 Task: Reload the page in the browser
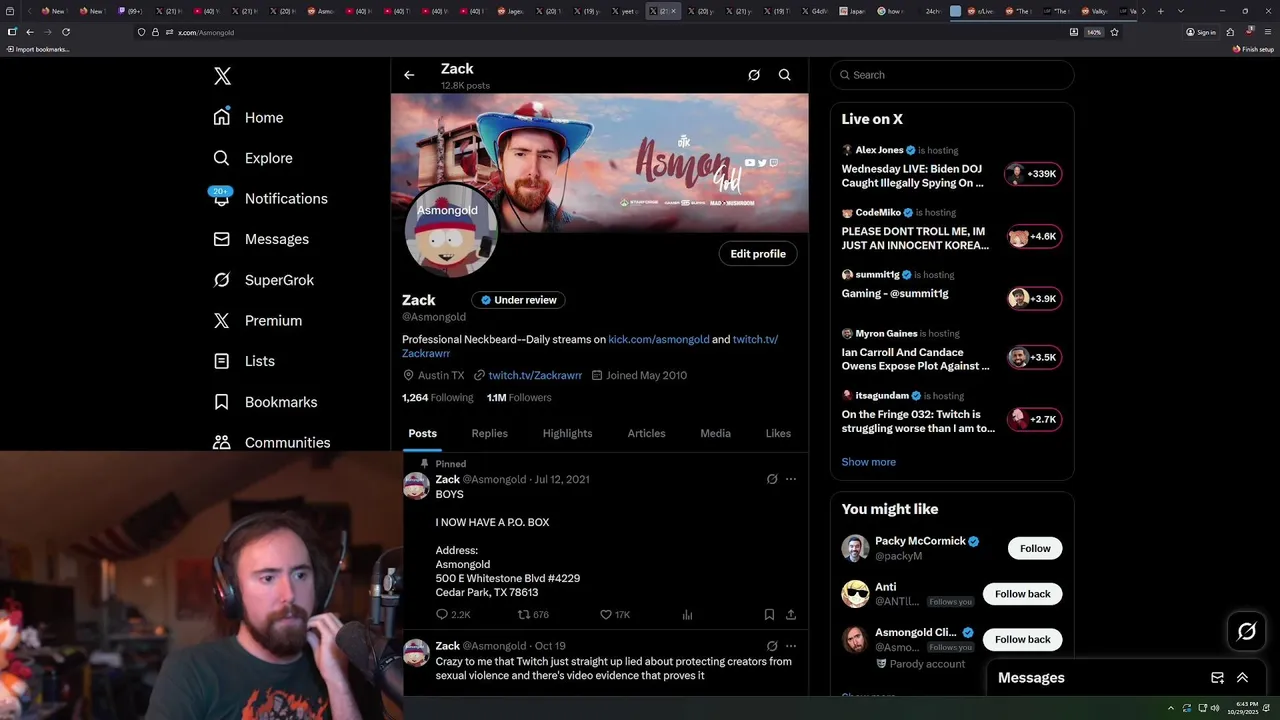tap(66, 32)
